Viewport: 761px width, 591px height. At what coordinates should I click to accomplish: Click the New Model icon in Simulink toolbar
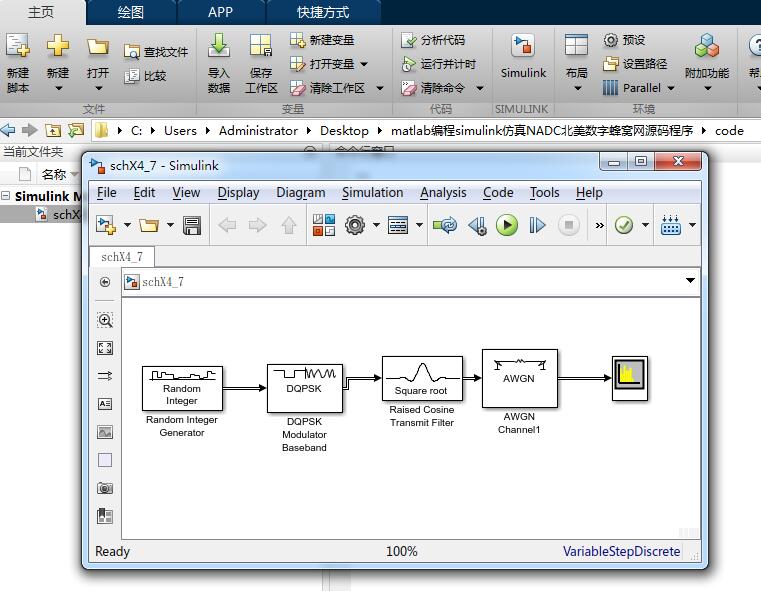(106, 225)
